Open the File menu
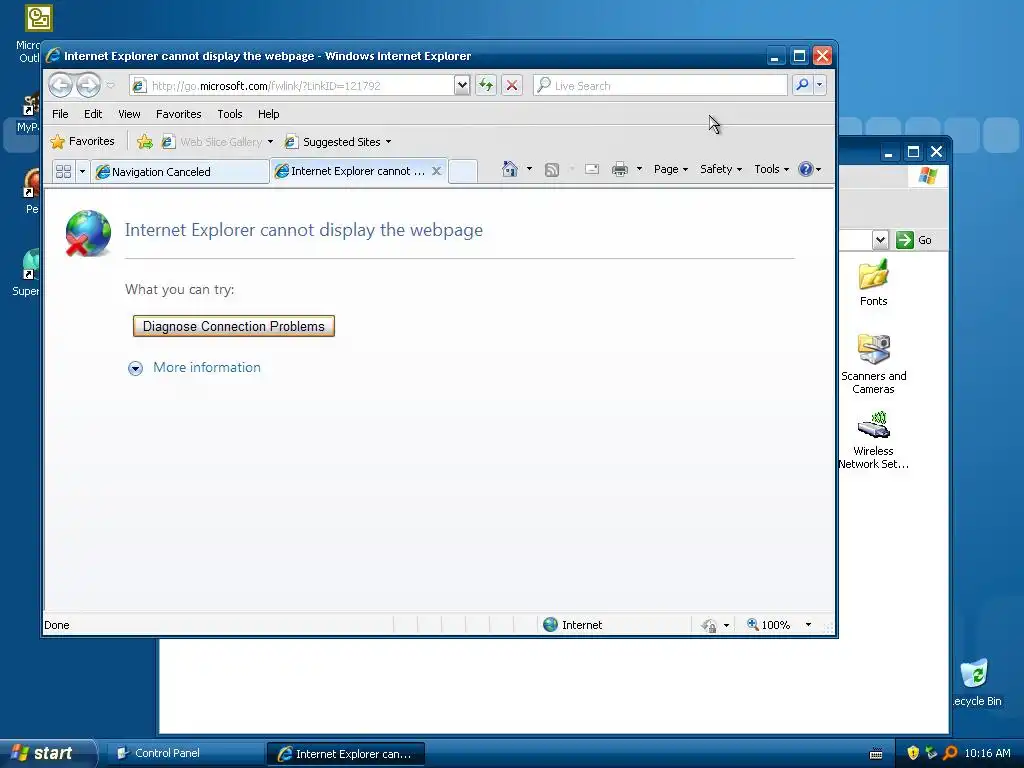The width and height of the screenshot is (1024, 768). 60,114
